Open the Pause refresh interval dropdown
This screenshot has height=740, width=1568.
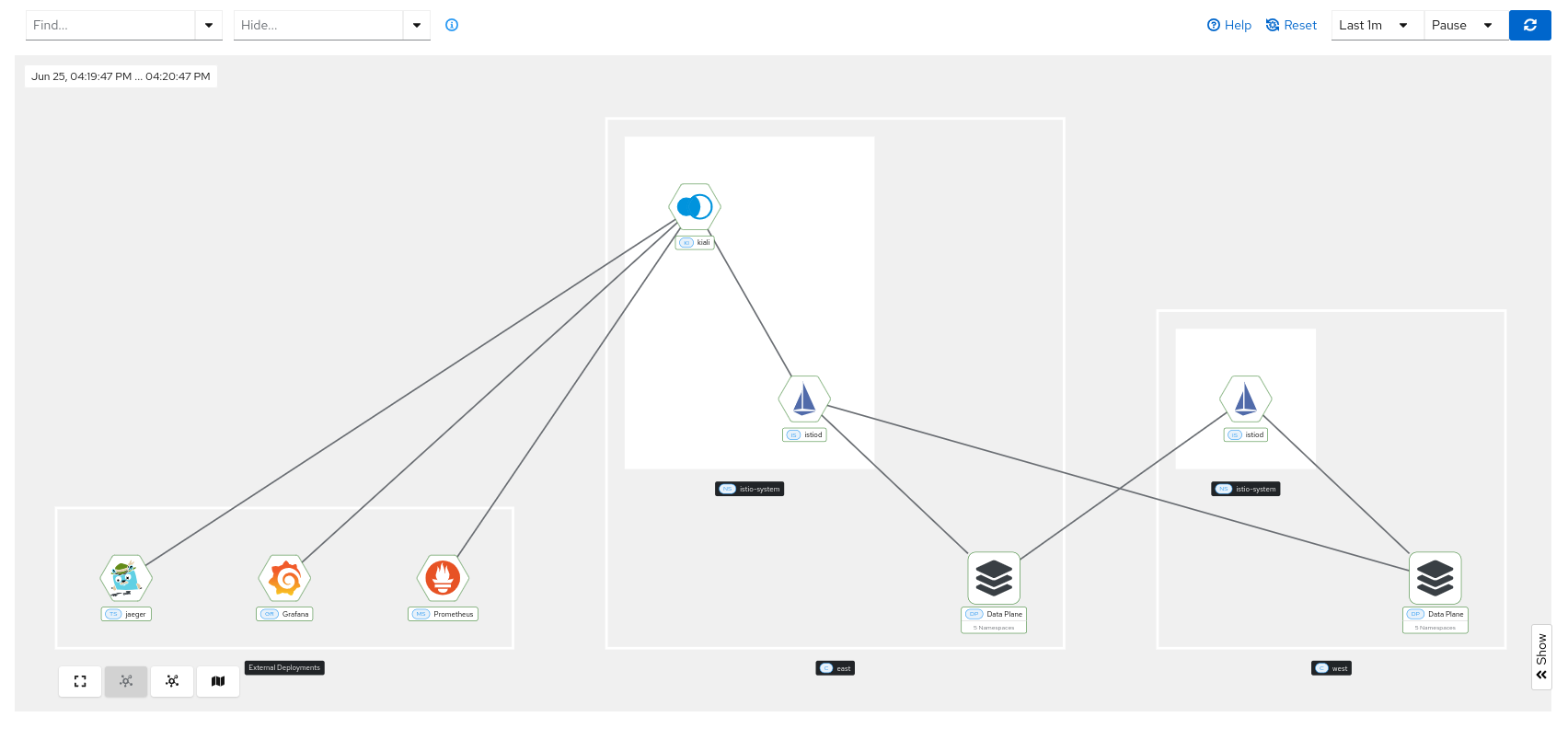point(1466,26)
